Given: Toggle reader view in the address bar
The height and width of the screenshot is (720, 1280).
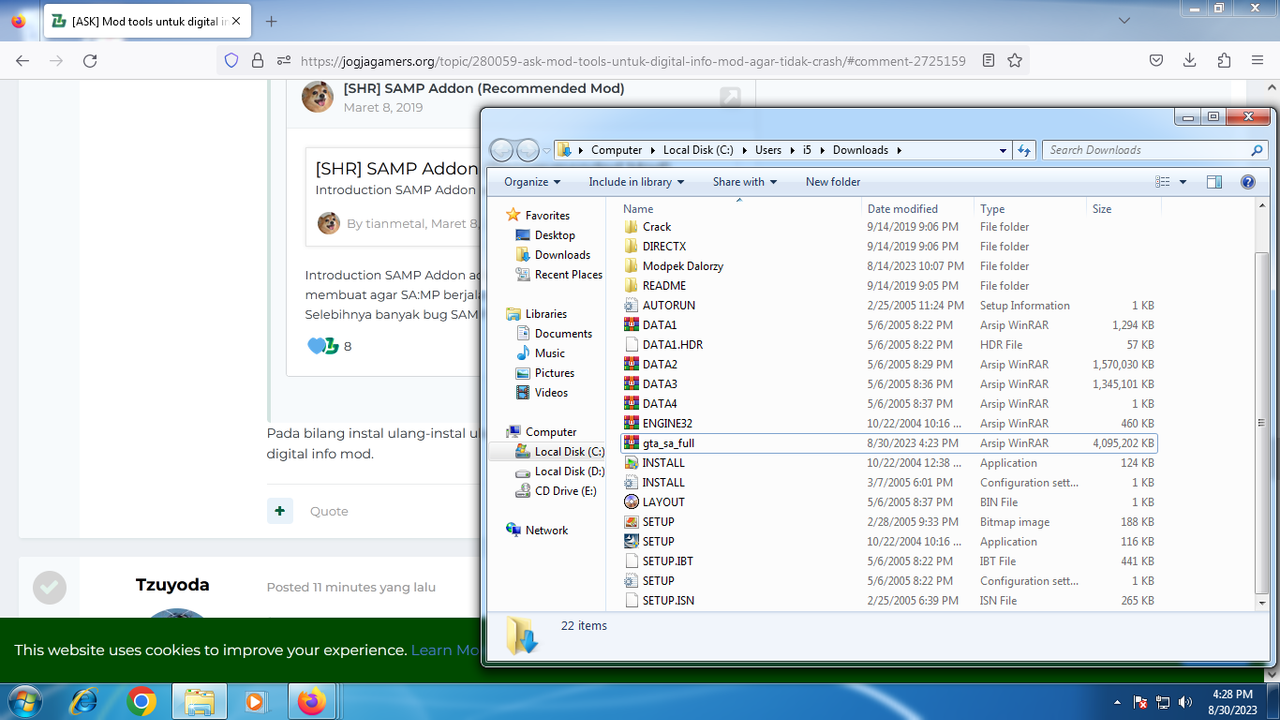Looking at the screenshot, I should point(988,60).
